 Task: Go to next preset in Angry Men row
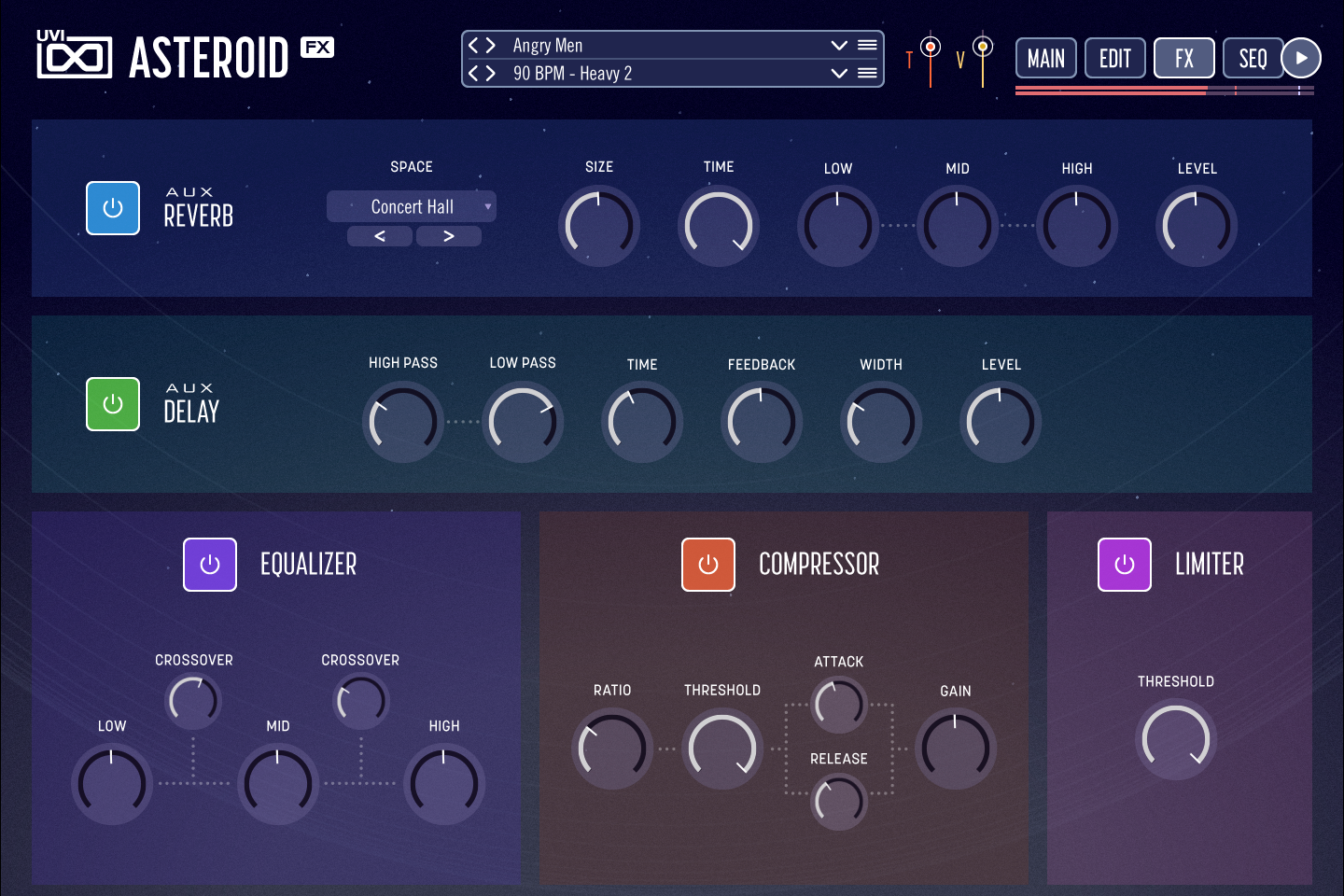[490, 45]
